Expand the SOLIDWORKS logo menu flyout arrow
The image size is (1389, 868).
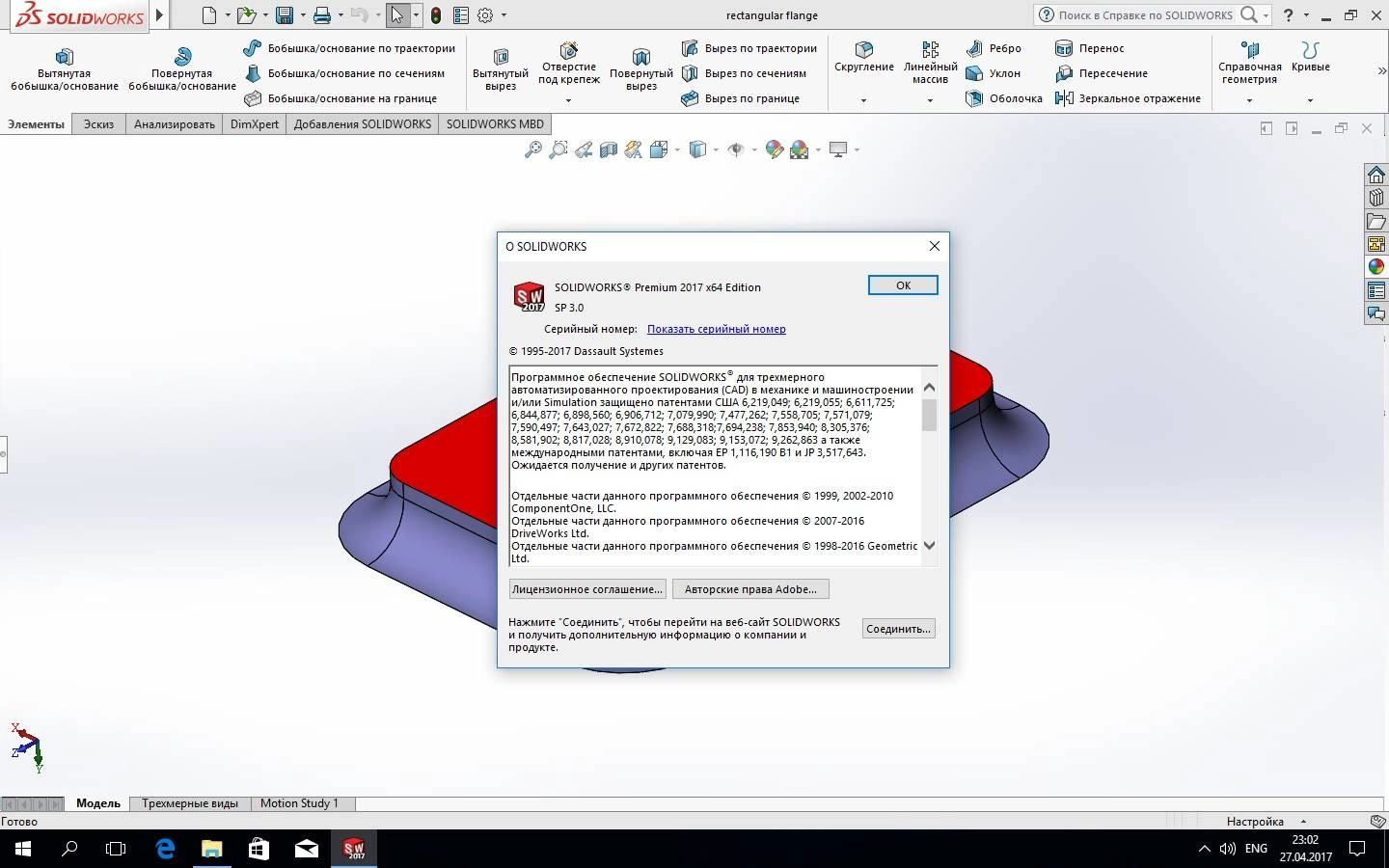click(x=160, y=15)
